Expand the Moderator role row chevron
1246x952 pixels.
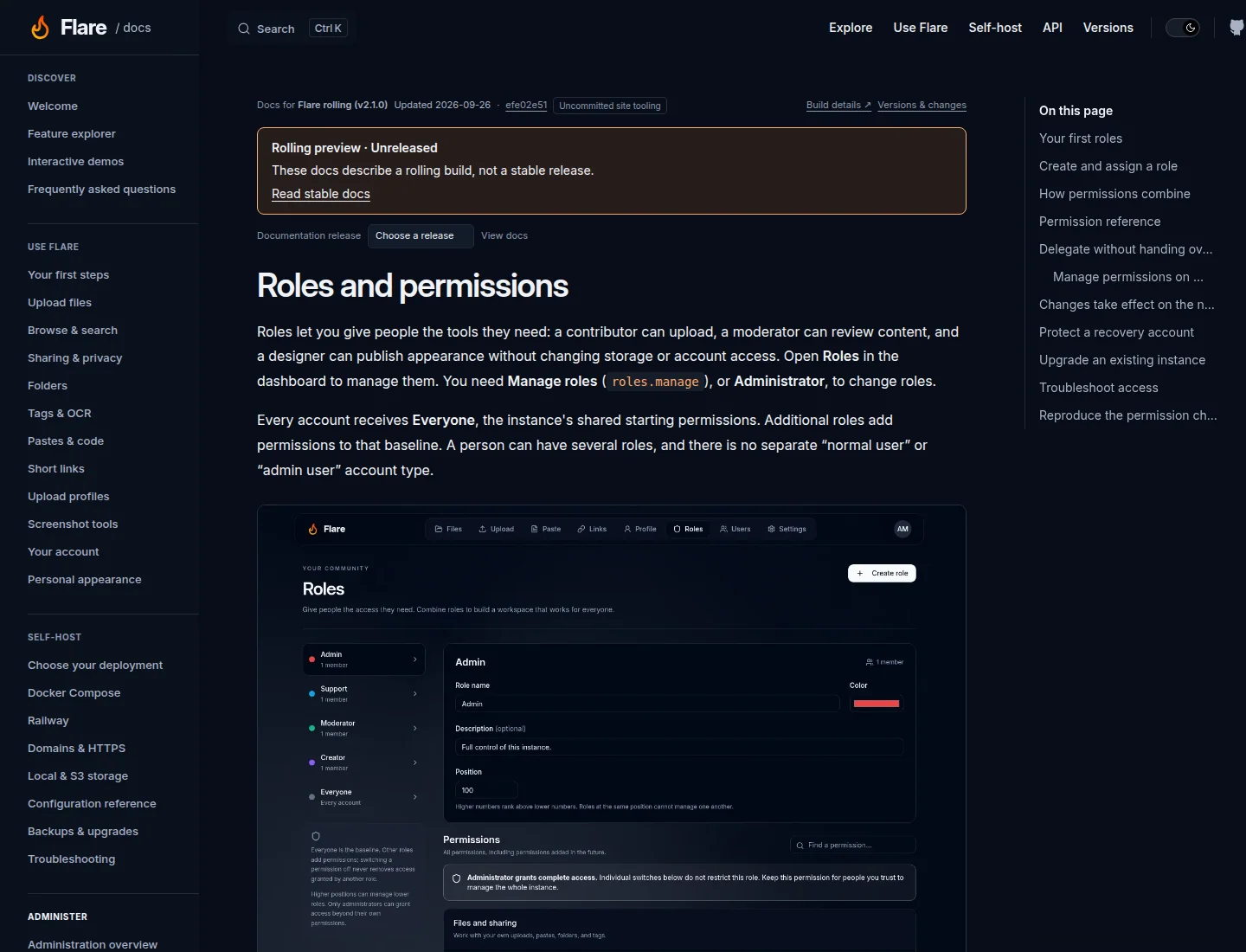(415, 728)
